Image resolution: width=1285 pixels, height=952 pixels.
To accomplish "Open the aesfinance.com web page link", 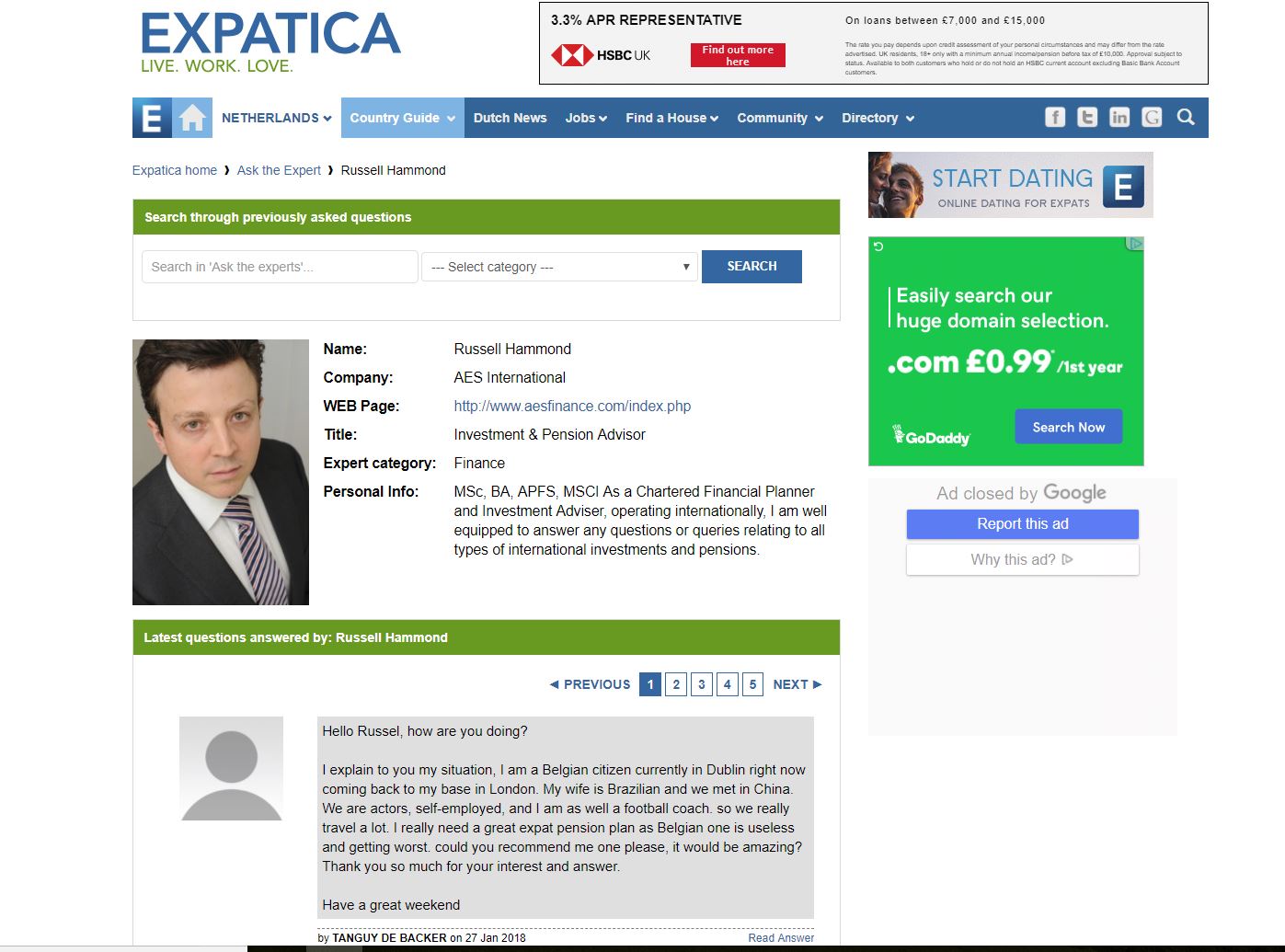I will pos(572,406).
